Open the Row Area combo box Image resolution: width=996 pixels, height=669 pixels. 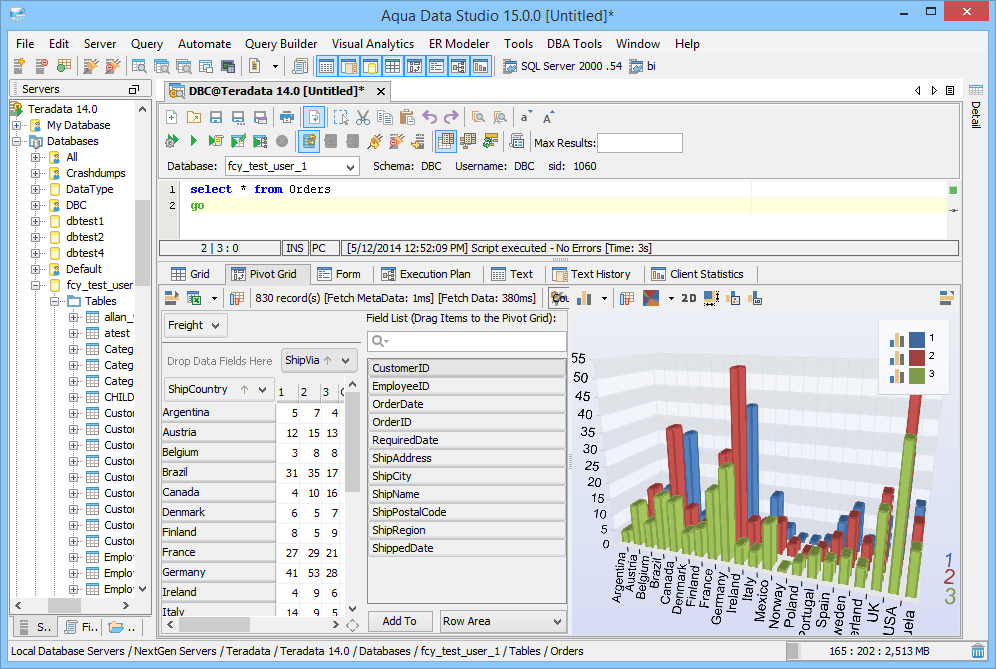click(x=502, y=621)
